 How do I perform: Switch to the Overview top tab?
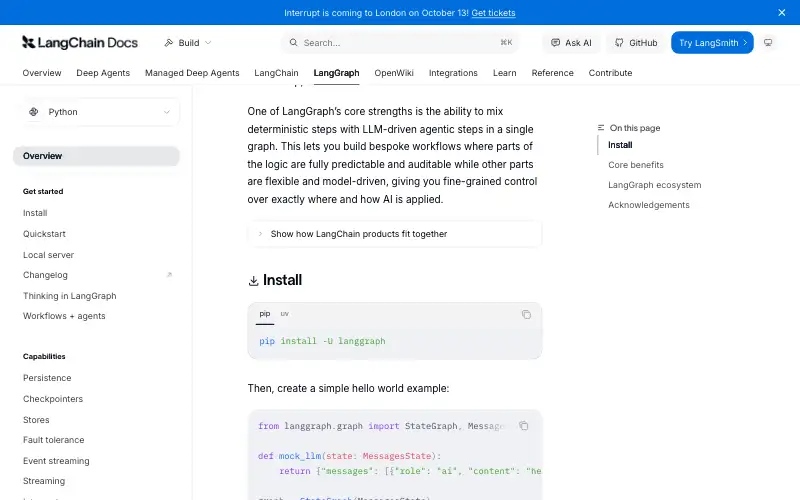42,73
